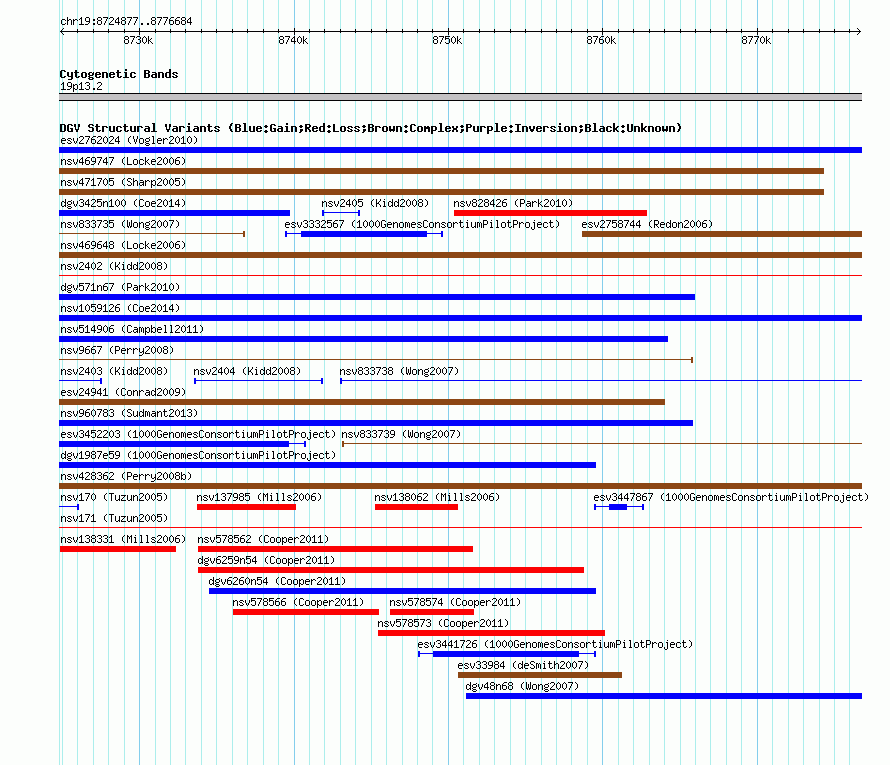This screenshot has height=765, width=890.
Task: Click the nsv2403 (Kidd2008) label
Action: click(x=114, y=371)
